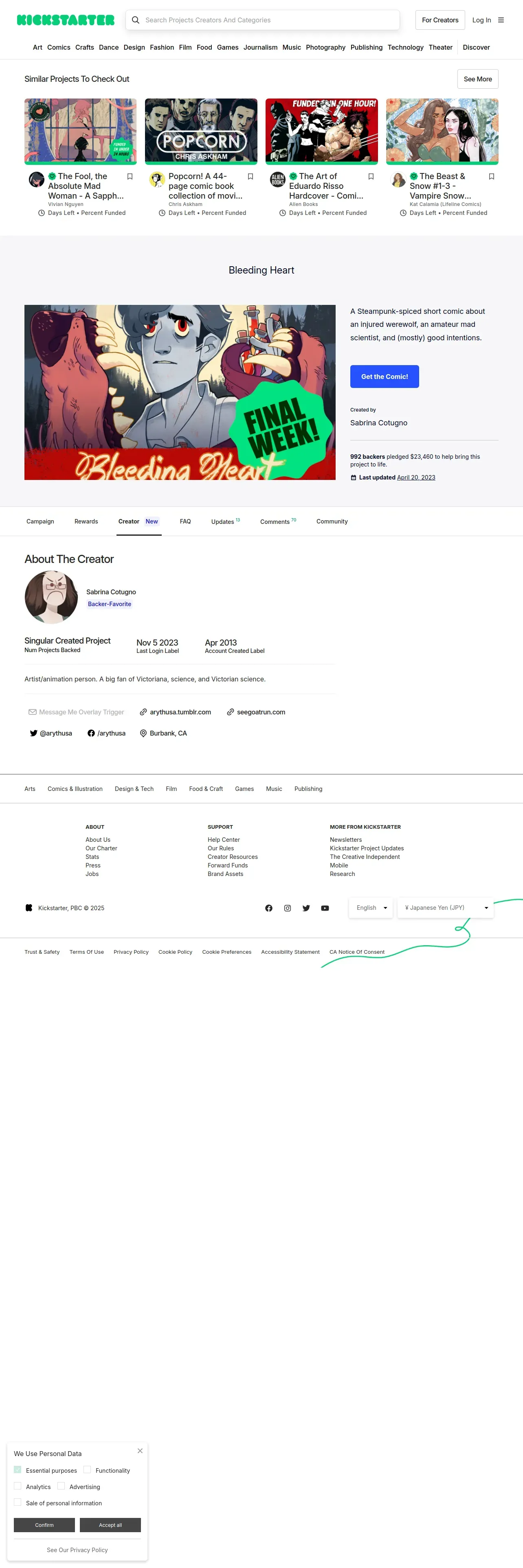The height and width of the screenshot is (1568, 523).
Task: Click Kat Calamia's creator avatar
Action: tap(398, 180)
